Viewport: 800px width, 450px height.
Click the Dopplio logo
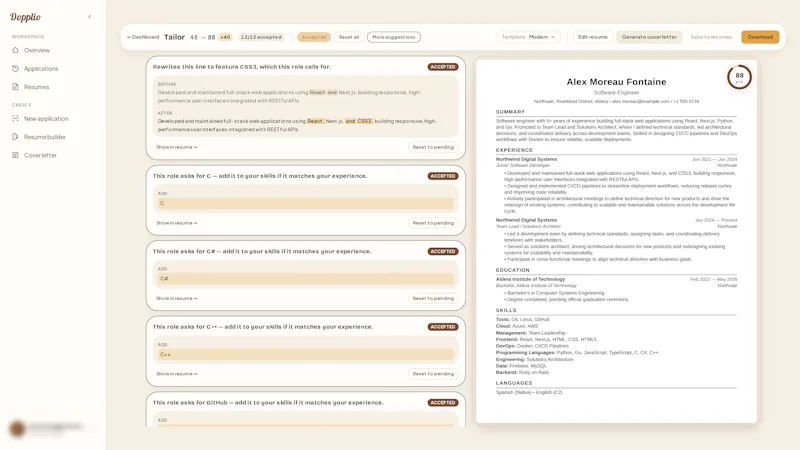pos(25,17)
